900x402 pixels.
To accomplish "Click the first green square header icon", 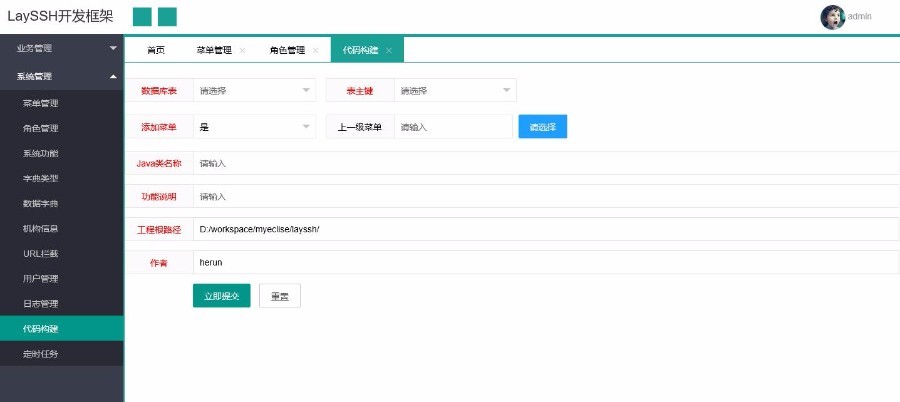I will point(142,17).
